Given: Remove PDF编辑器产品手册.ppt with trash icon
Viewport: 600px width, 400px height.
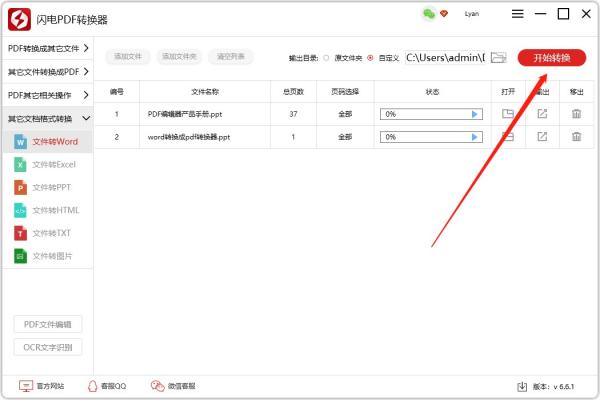Looking at the screenshot, I should tap(576, 114).
